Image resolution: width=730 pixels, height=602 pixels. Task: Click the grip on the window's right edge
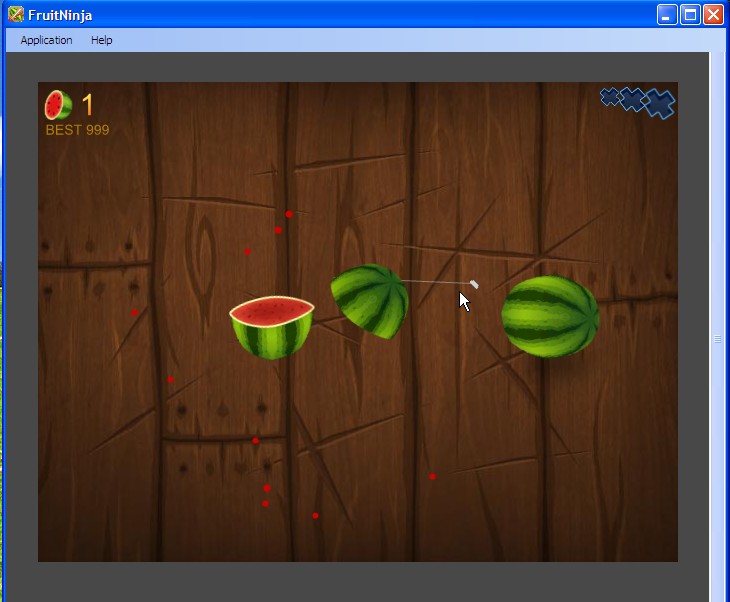pos(717,339)
